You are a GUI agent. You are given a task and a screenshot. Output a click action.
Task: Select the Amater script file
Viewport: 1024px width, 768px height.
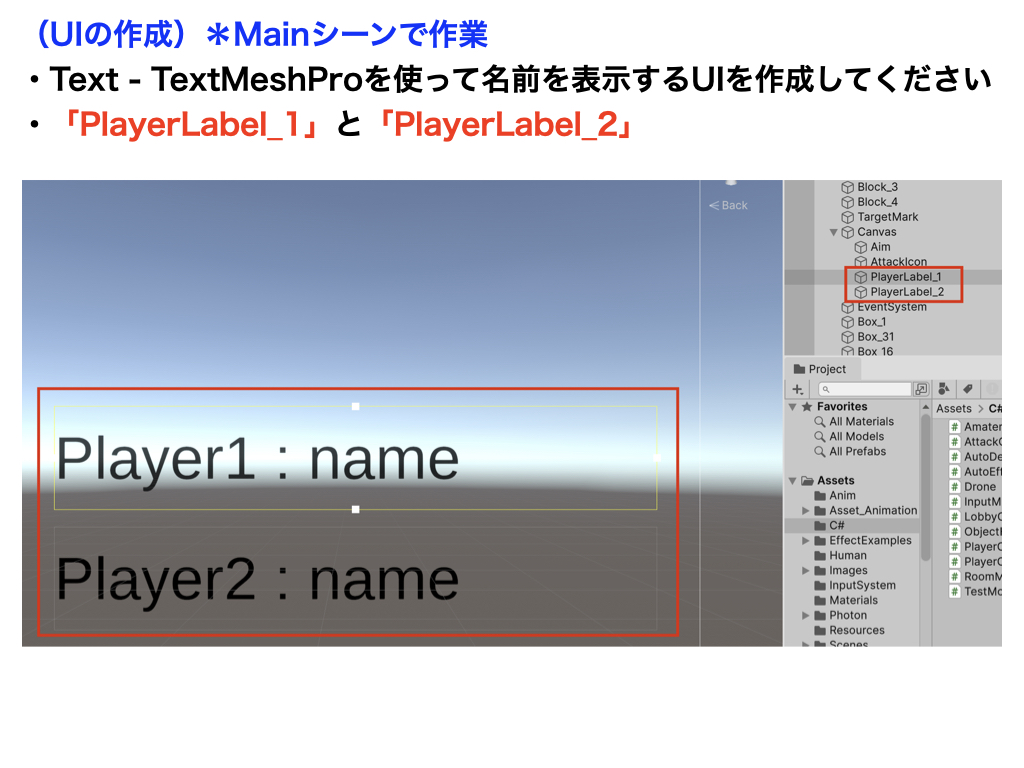point(975,427)
